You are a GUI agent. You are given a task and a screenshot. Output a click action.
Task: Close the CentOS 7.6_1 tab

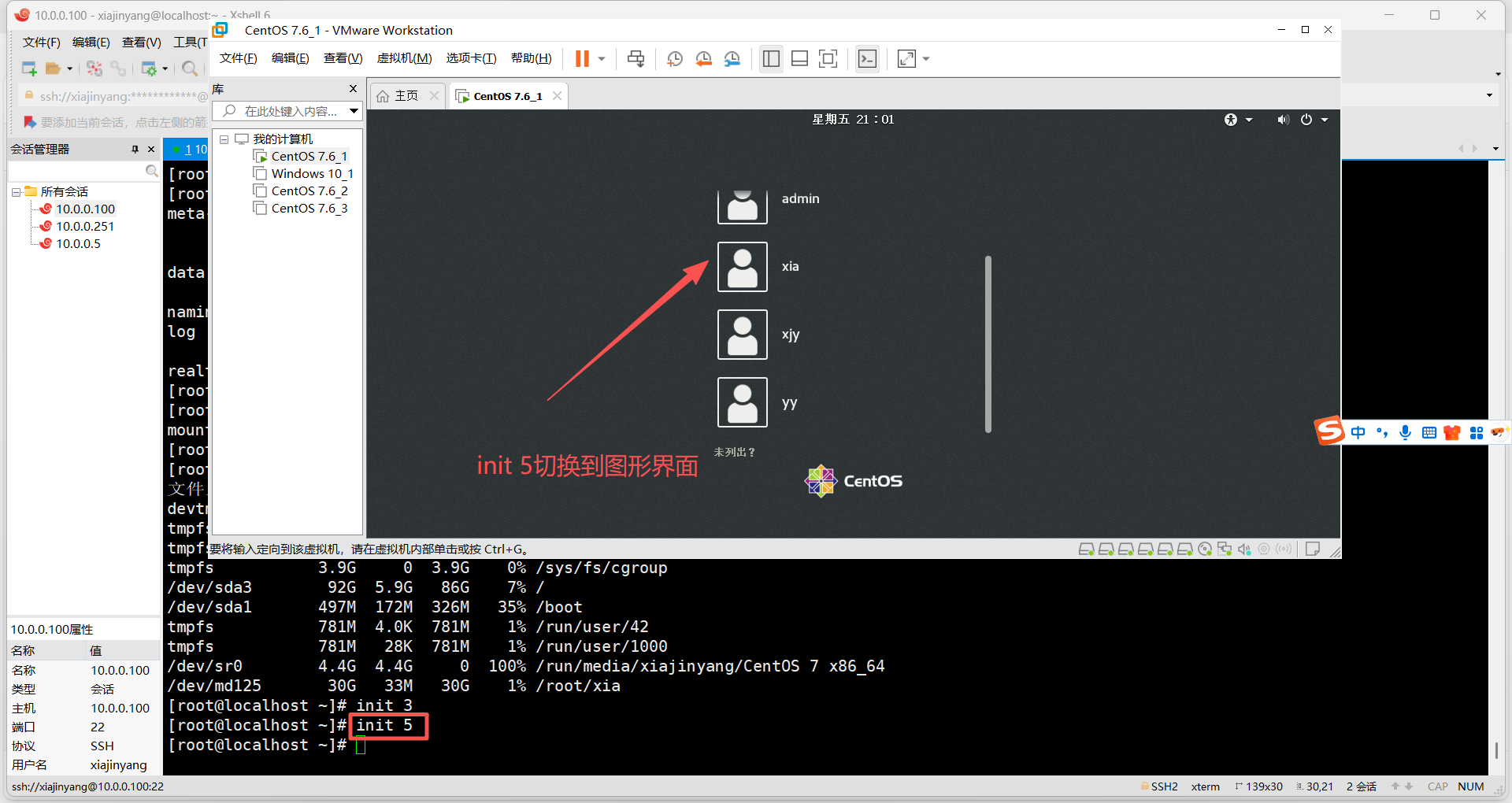coord(557,96)
